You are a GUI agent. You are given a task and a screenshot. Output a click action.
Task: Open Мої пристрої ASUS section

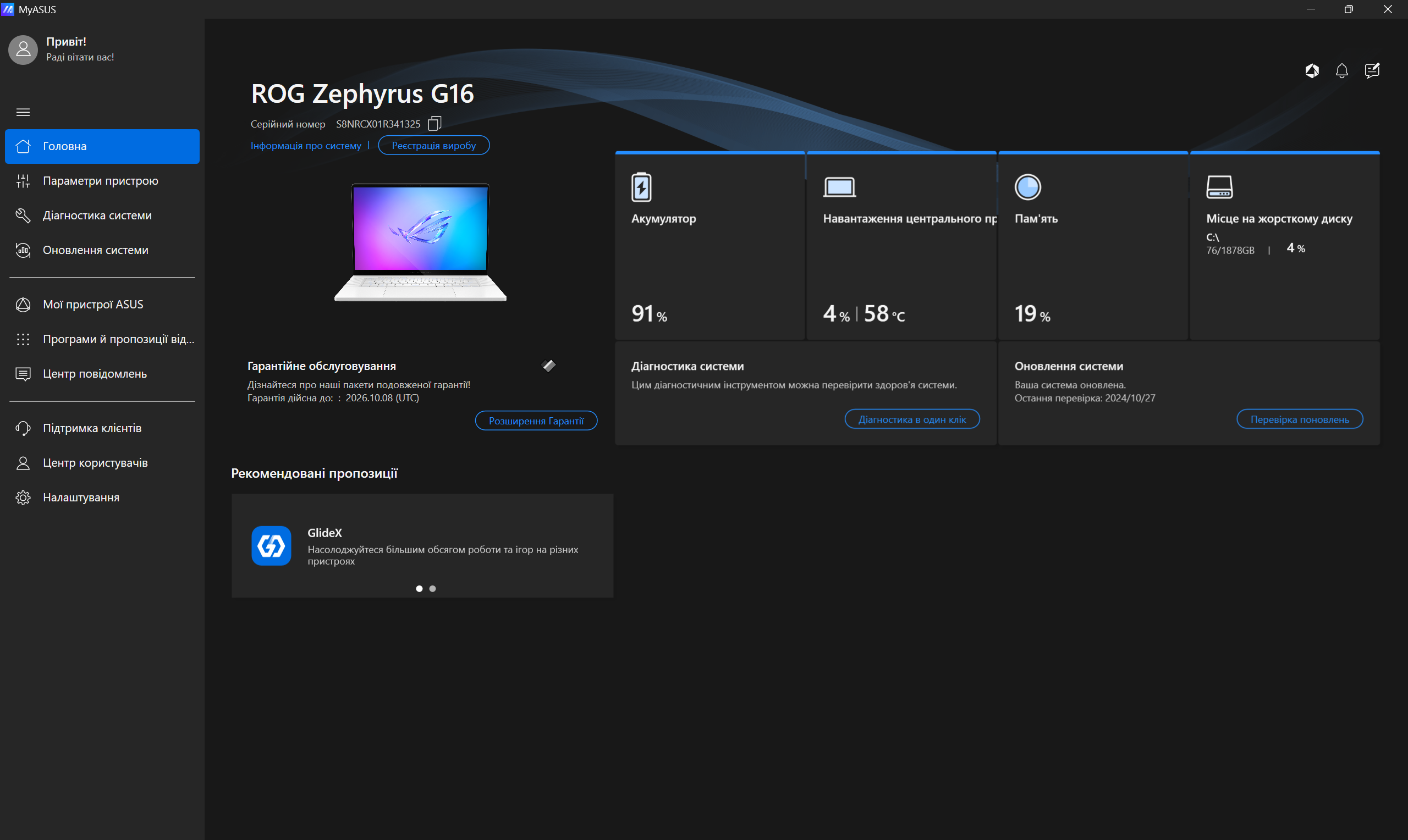pos(23,304)
